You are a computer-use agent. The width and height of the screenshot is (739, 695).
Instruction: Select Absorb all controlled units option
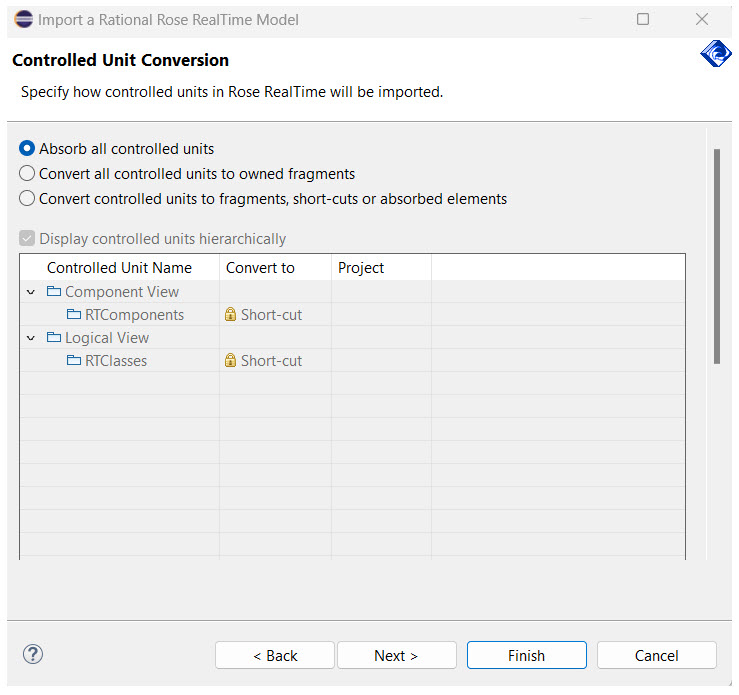pos(28,149)
